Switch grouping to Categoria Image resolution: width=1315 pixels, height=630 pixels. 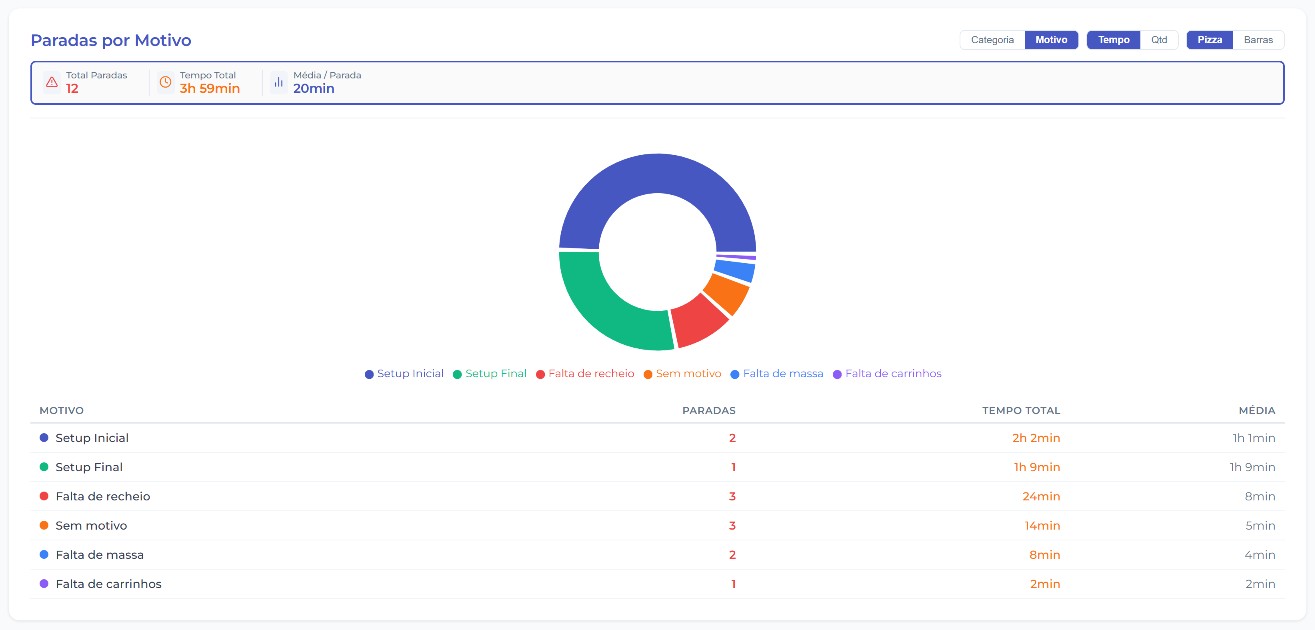tap(992, 40)
